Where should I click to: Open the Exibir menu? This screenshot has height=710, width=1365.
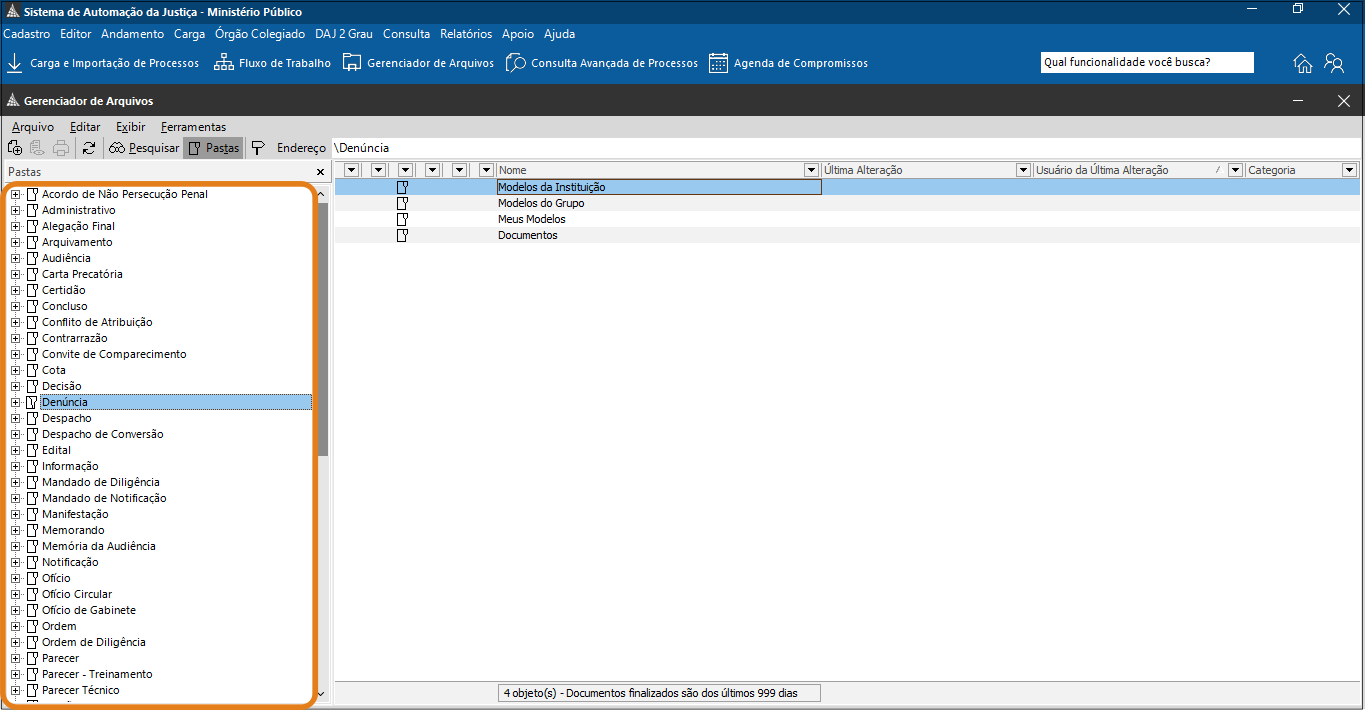(130, 127)
